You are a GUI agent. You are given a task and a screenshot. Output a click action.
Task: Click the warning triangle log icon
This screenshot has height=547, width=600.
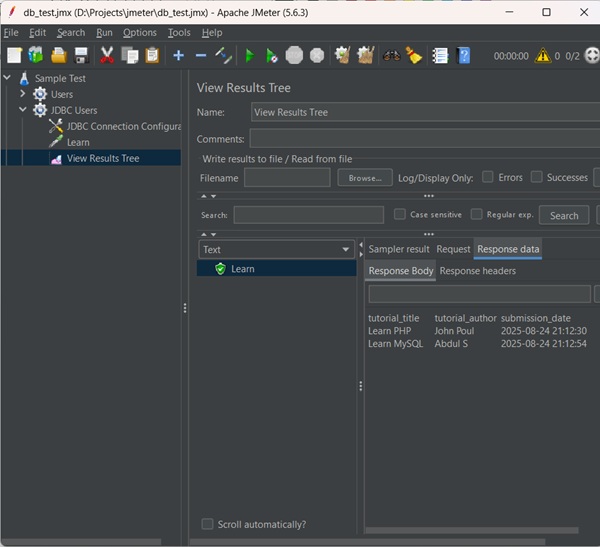click(x=543, y=56)
